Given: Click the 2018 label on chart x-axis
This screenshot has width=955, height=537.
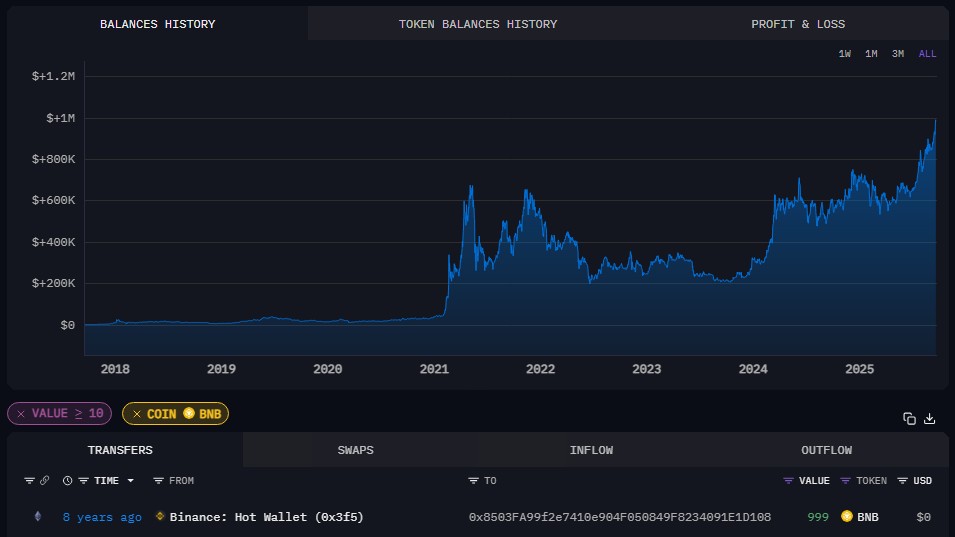Looking at the screenshot, I should (x=115, y=369).
